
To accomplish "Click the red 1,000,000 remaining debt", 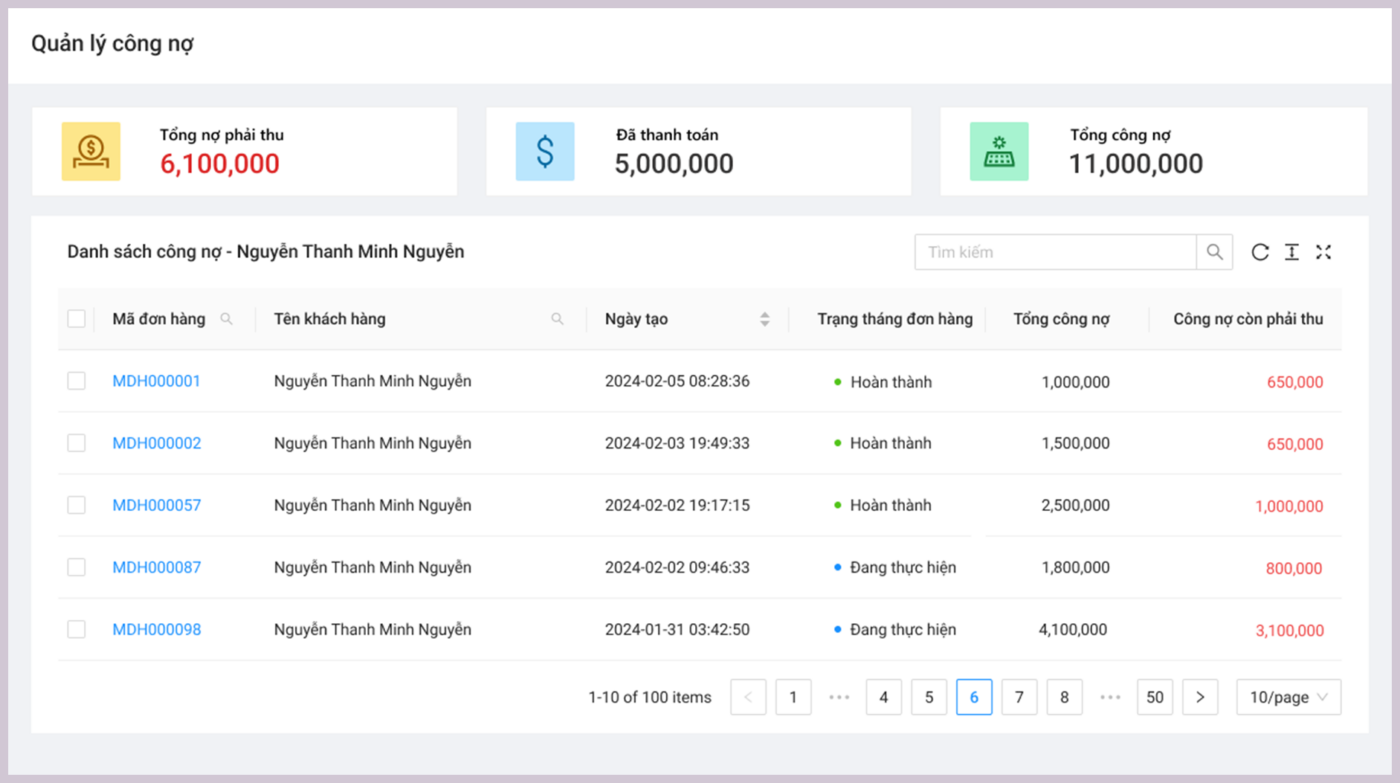I will tap(1290, 506).
